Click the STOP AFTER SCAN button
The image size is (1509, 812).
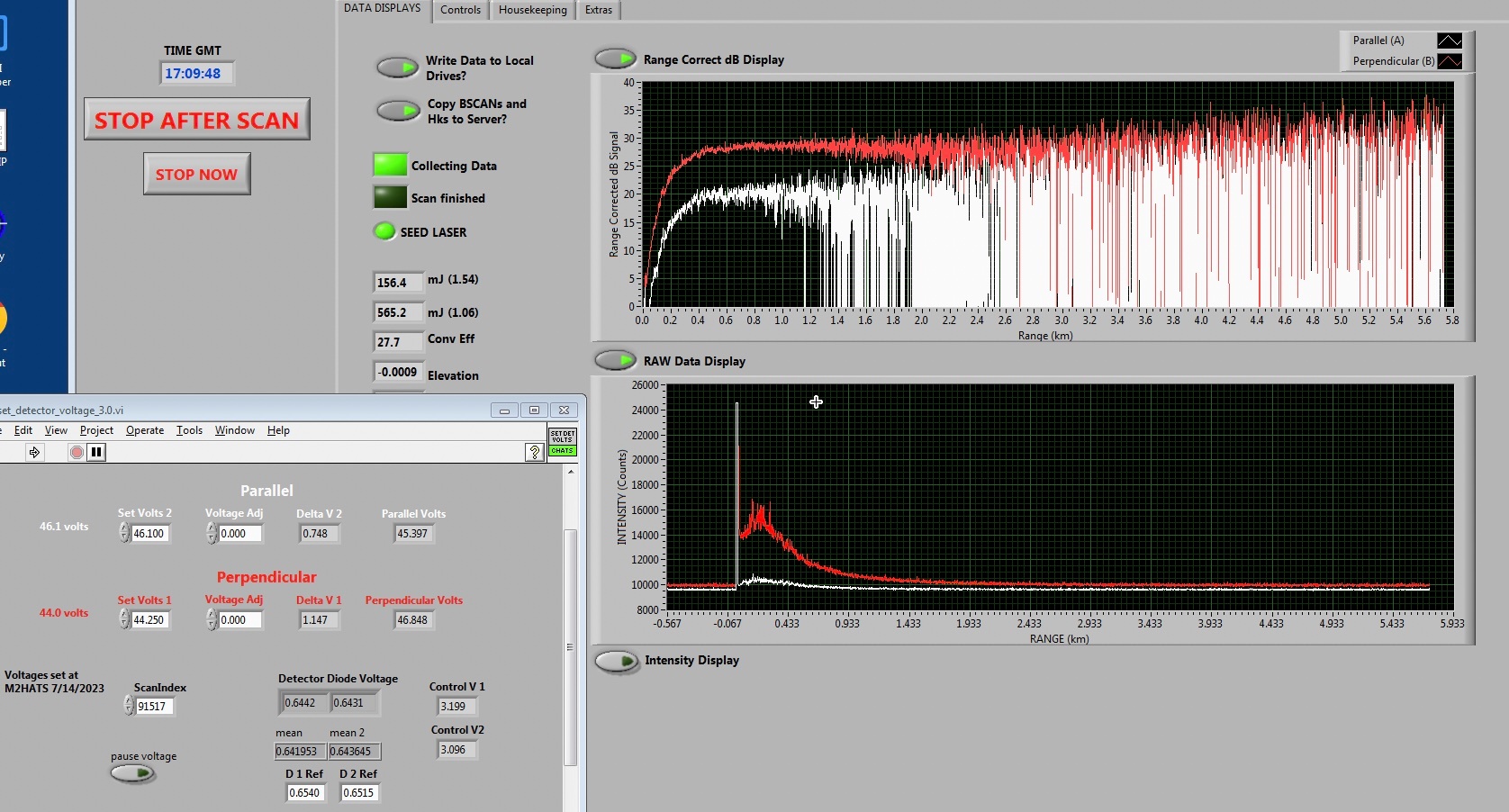click(x=196, y=120)
